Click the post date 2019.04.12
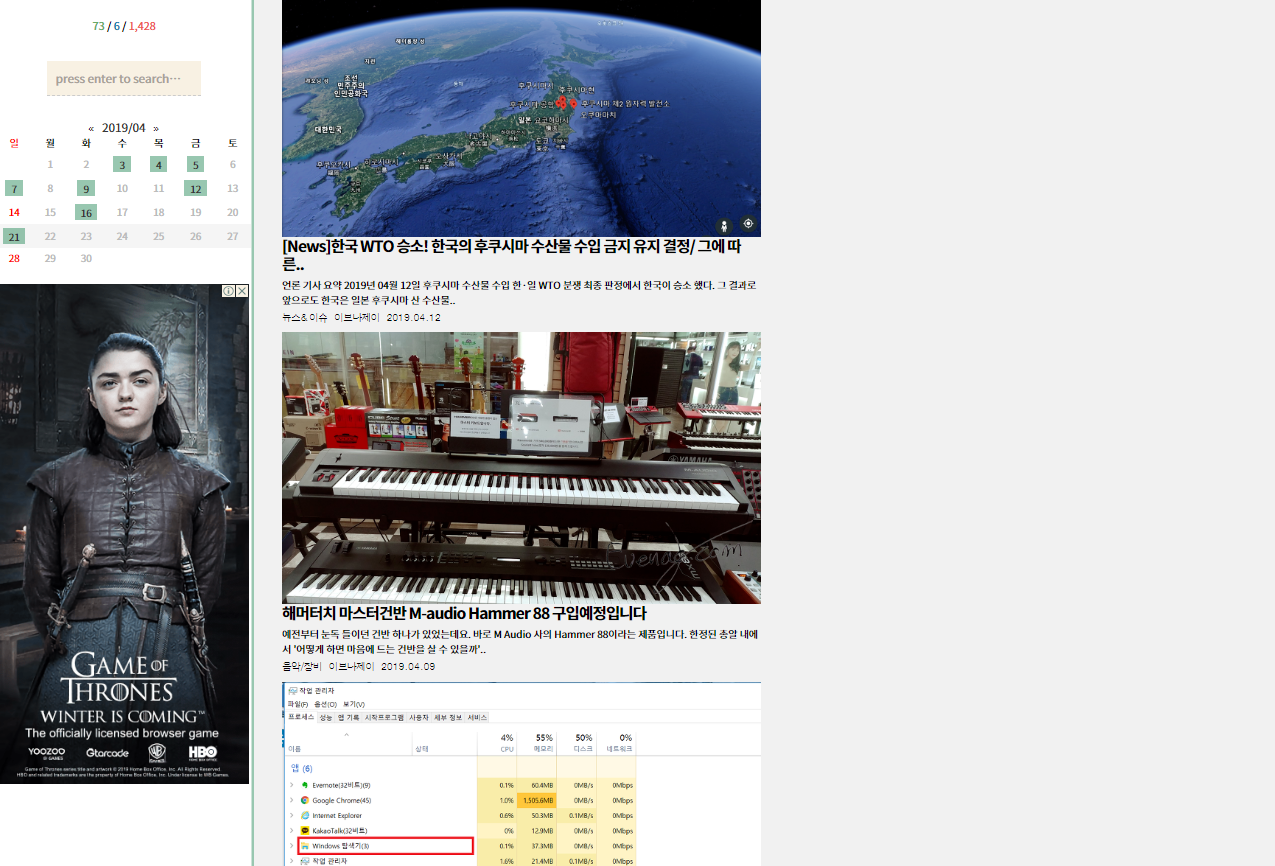Screen dimensions: 1275x866 [x=413, y=318]
